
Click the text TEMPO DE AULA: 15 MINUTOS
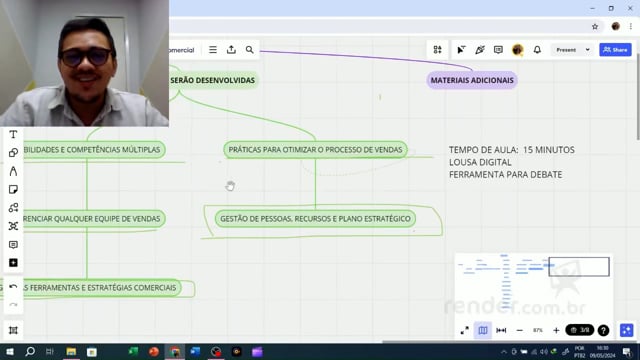point(511,150)
